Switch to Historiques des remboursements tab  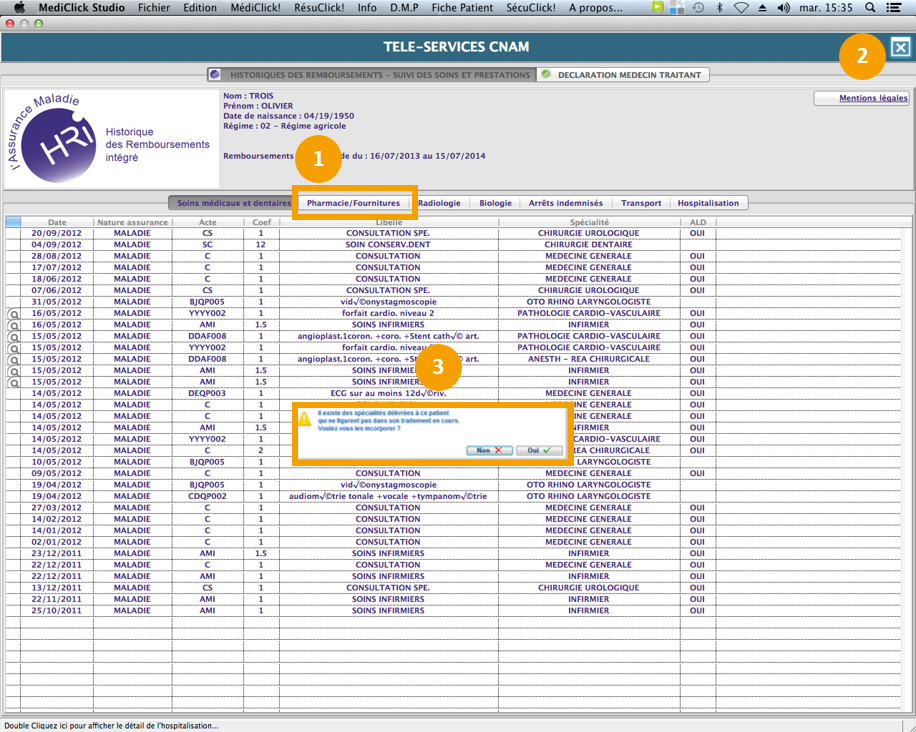372,75
